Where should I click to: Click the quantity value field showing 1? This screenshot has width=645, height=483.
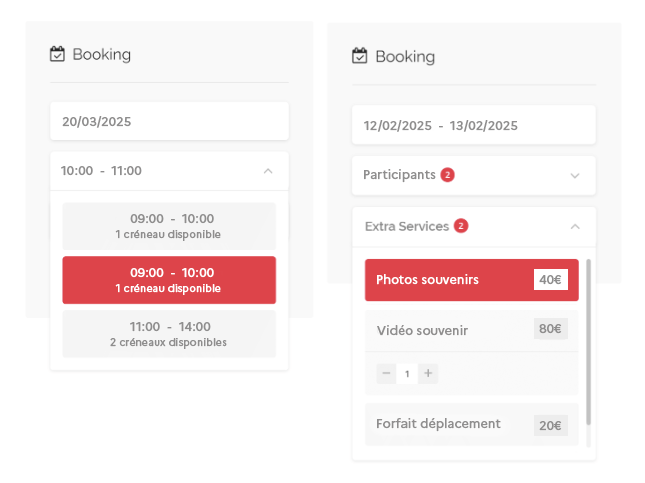[x=407, y=373]
